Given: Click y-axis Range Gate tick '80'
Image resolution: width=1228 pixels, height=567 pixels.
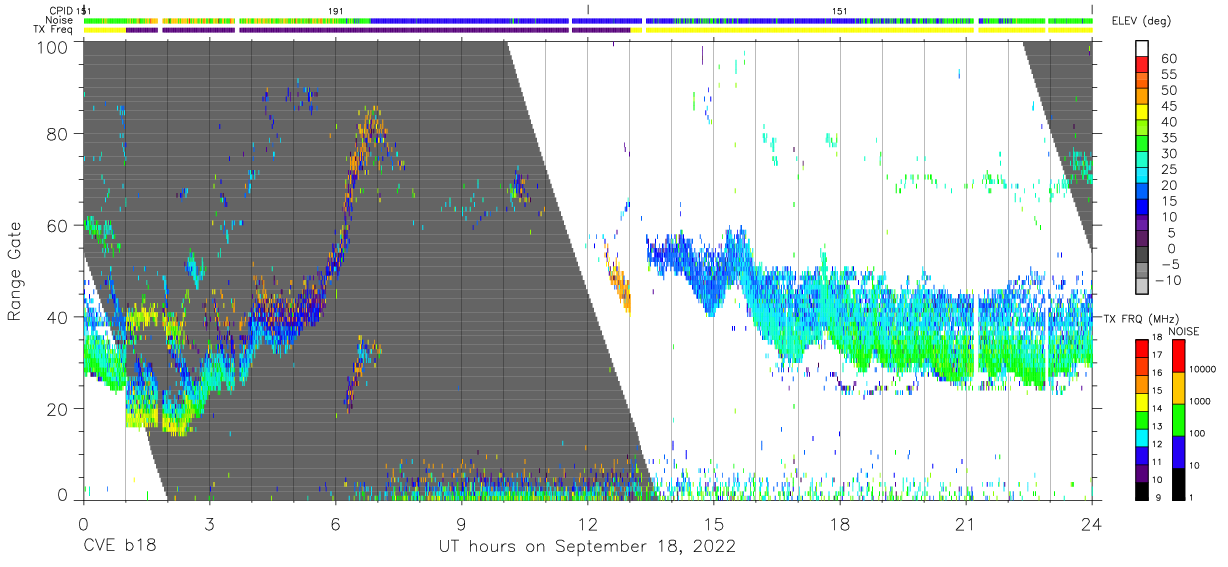Looking at the screenshot, I should pyautogui.click(x=59, y=134).
